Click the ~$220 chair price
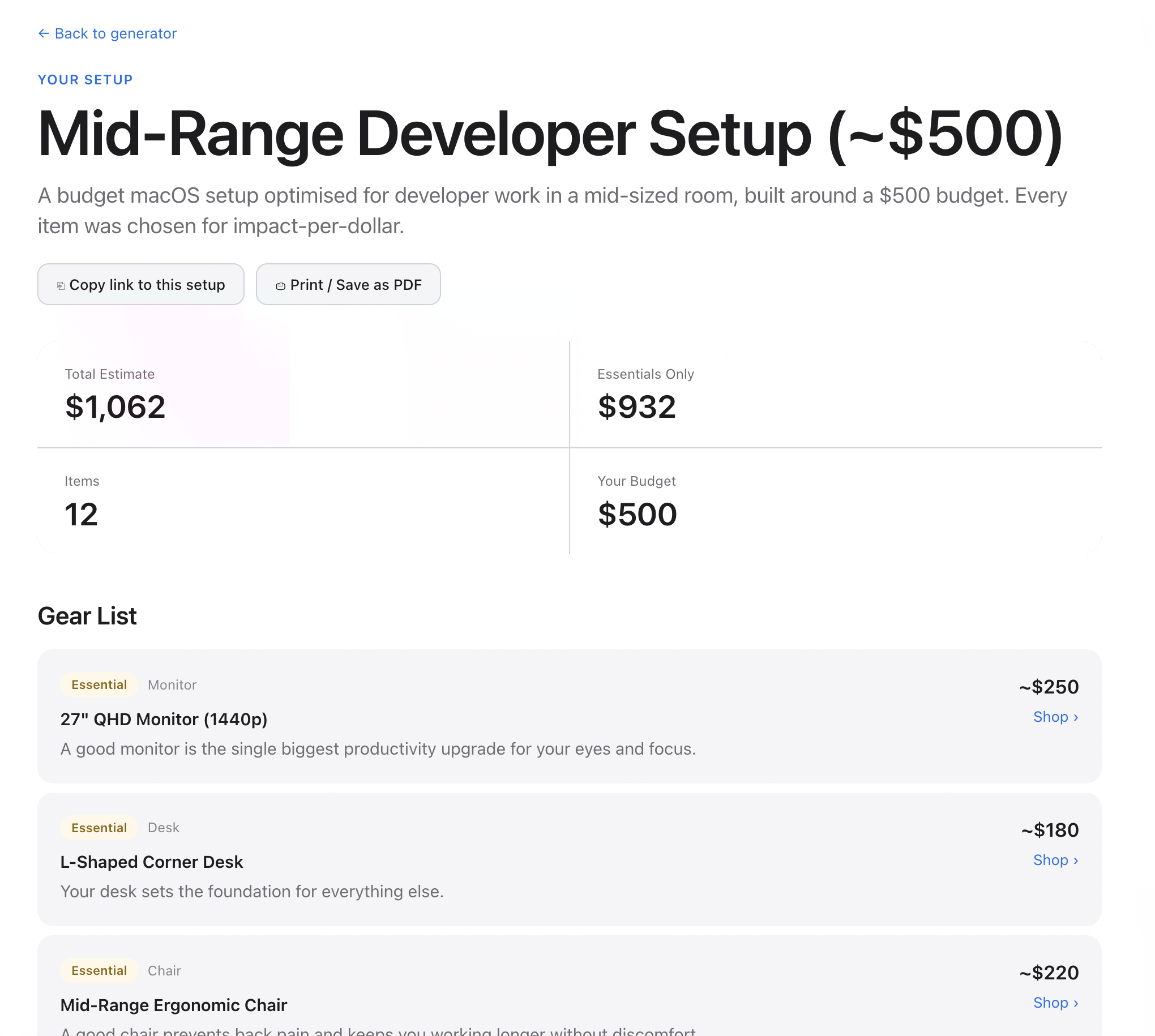 [1049, 972]
